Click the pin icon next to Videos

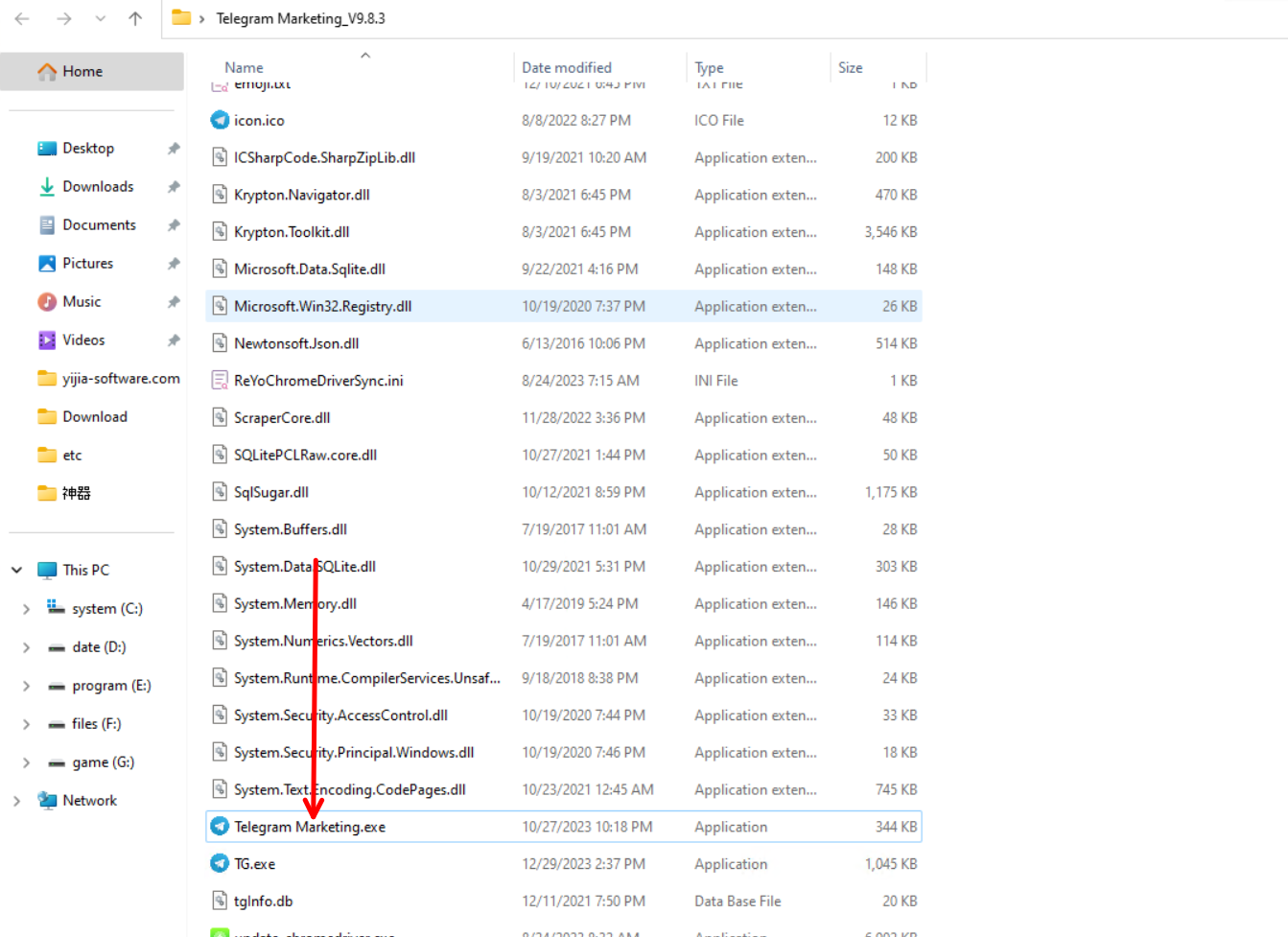[174, 340]
